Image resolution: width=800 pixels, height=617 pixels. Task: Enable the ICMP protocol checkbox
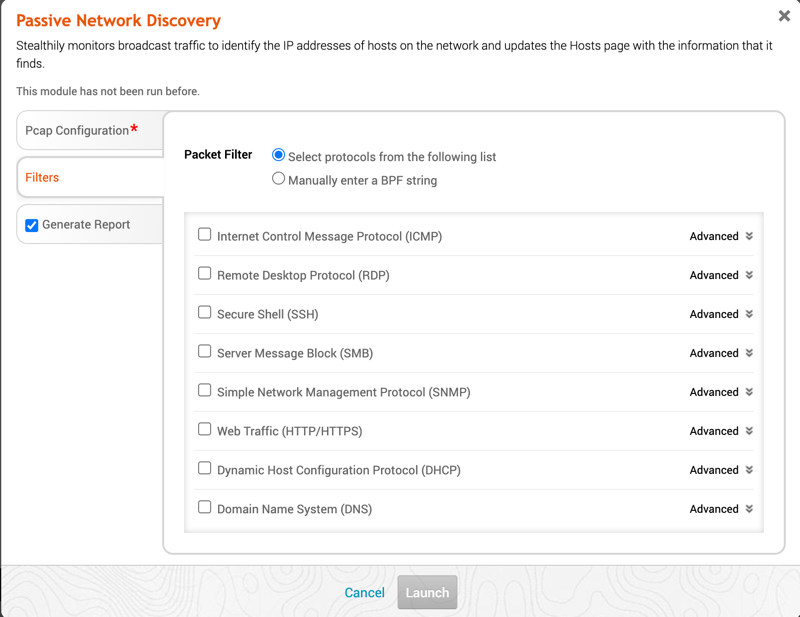point(205,235)
